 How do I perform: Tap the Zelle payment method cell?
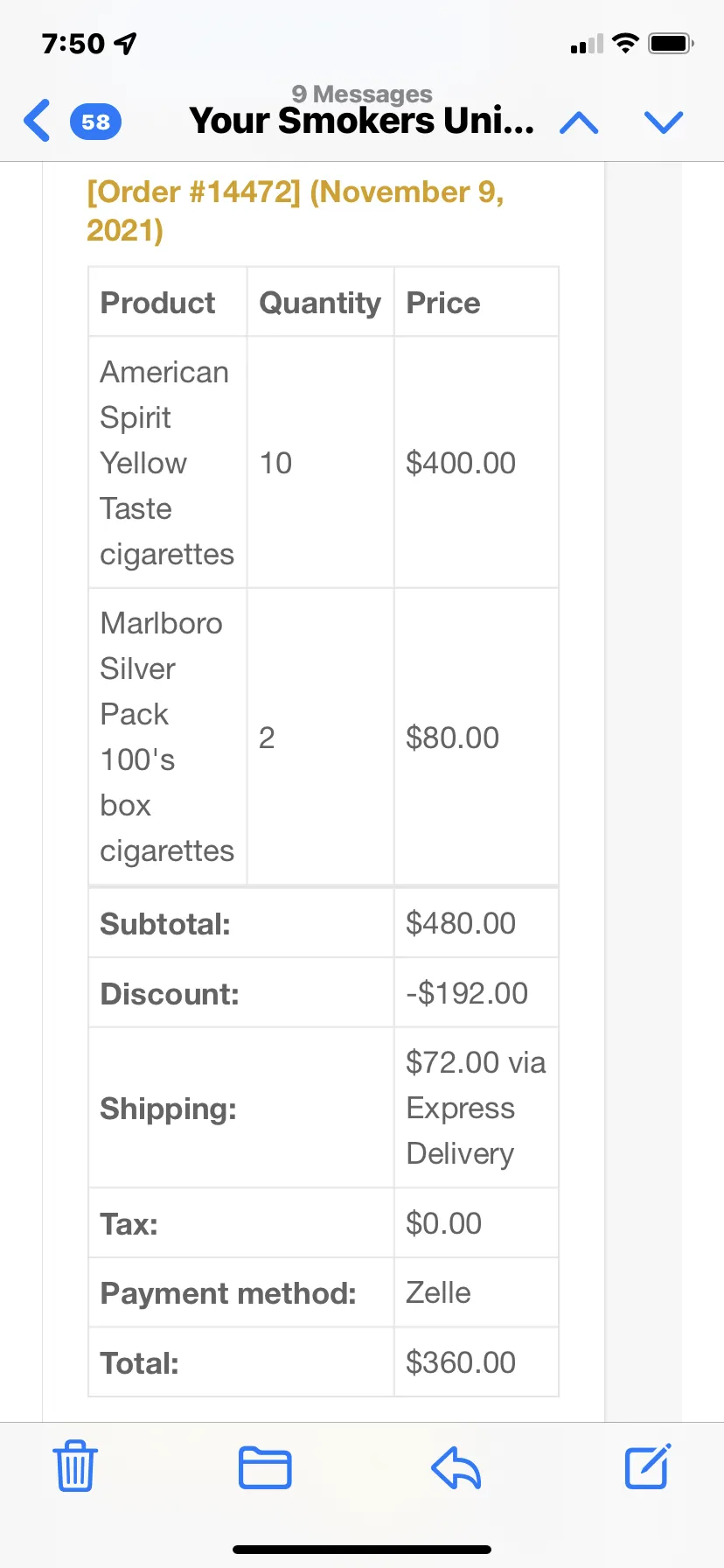point(476,1292)
